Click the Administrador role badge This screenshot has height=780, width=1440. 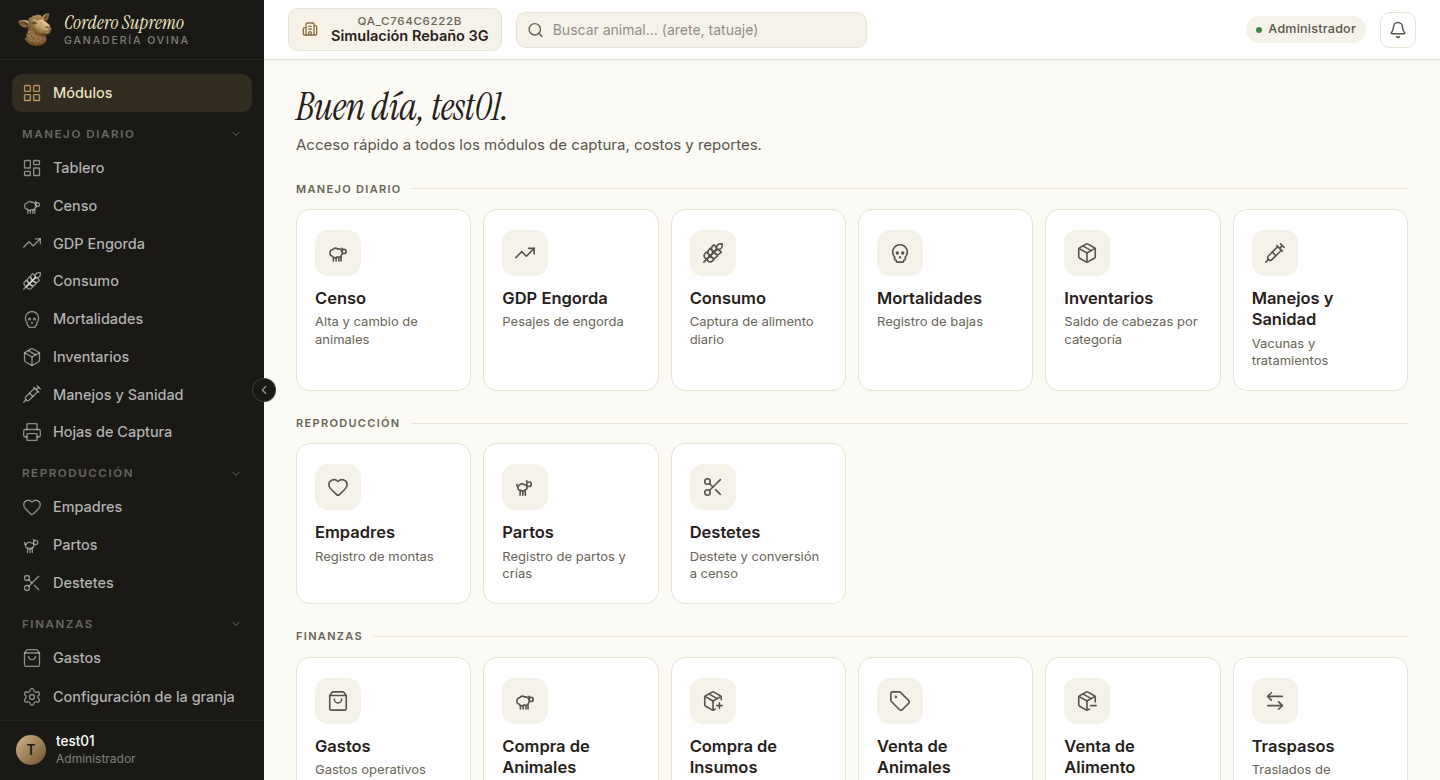point(1306,29)
